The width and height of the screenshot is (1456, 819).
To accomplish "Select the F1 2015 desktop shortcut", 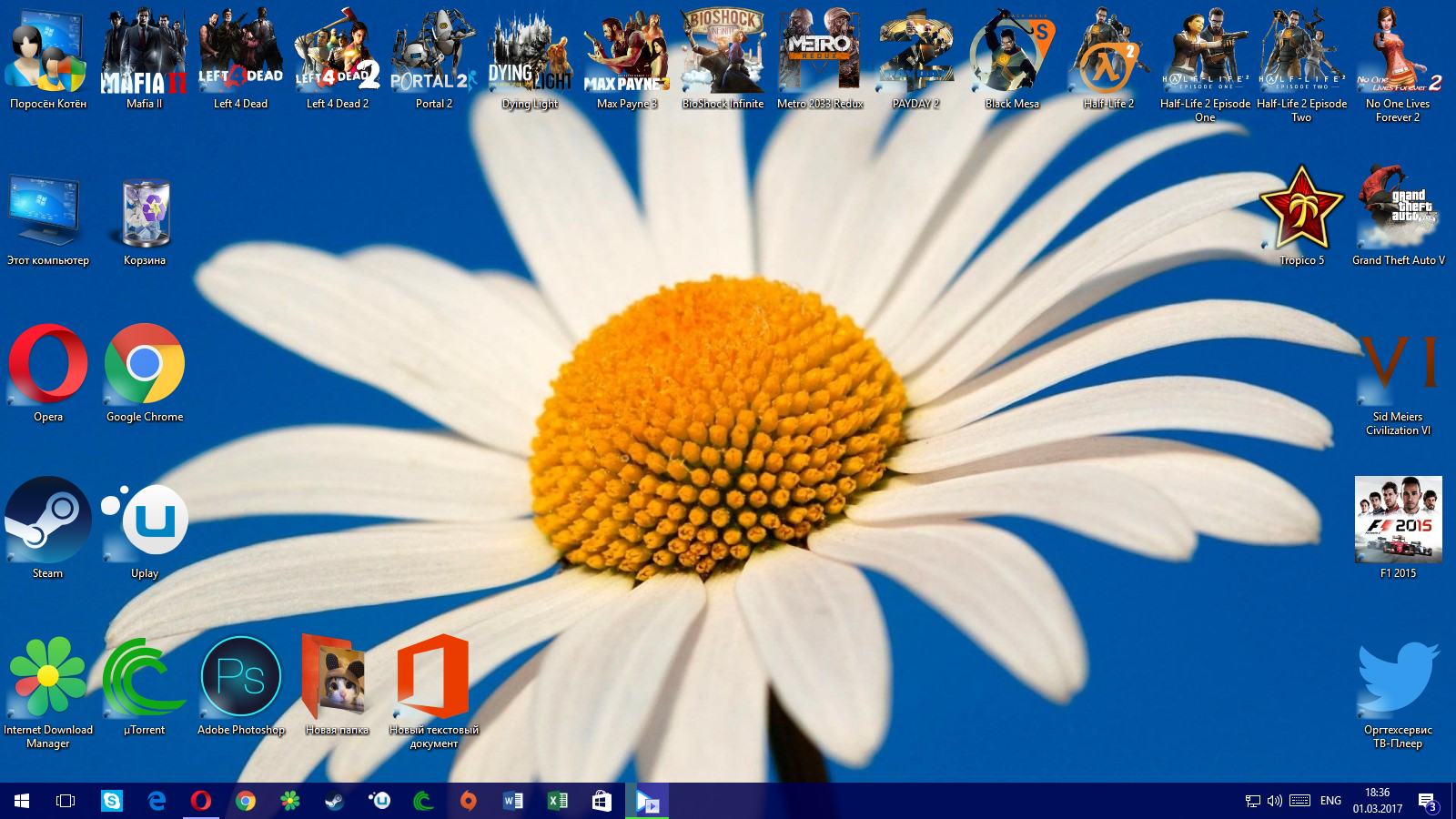I will point(1398,528).
